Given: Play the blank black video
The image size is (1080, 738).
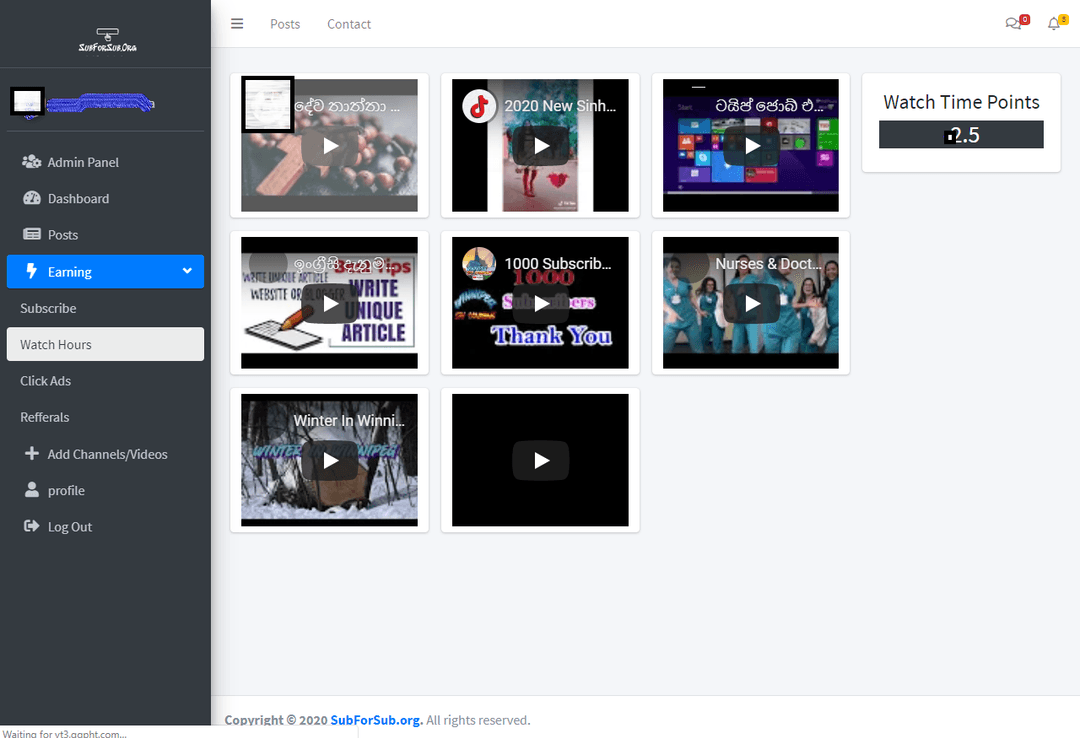Looking at the screenshot, I should [541, 460].
